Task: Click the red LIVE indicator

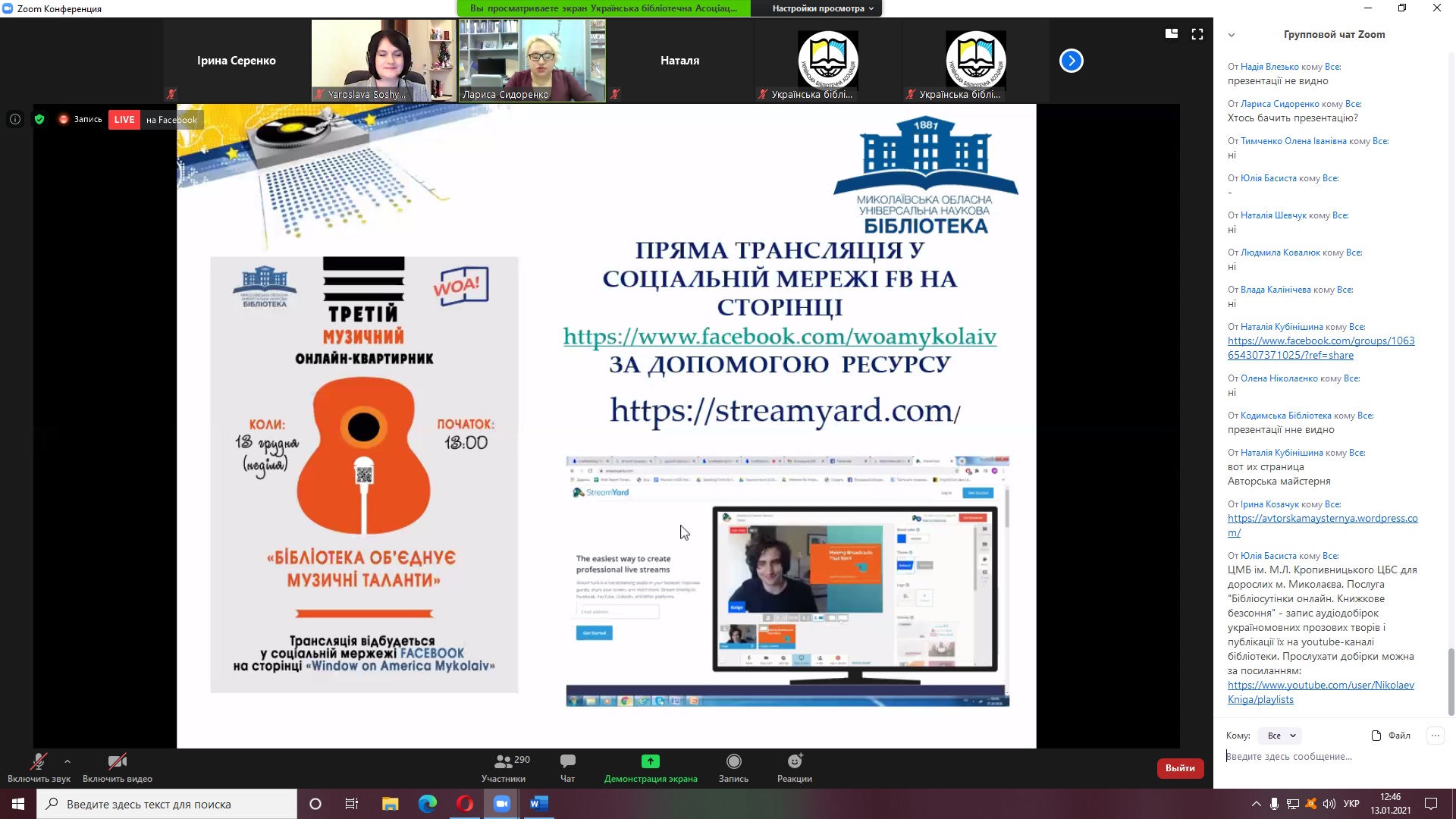Action: point(124,120)
